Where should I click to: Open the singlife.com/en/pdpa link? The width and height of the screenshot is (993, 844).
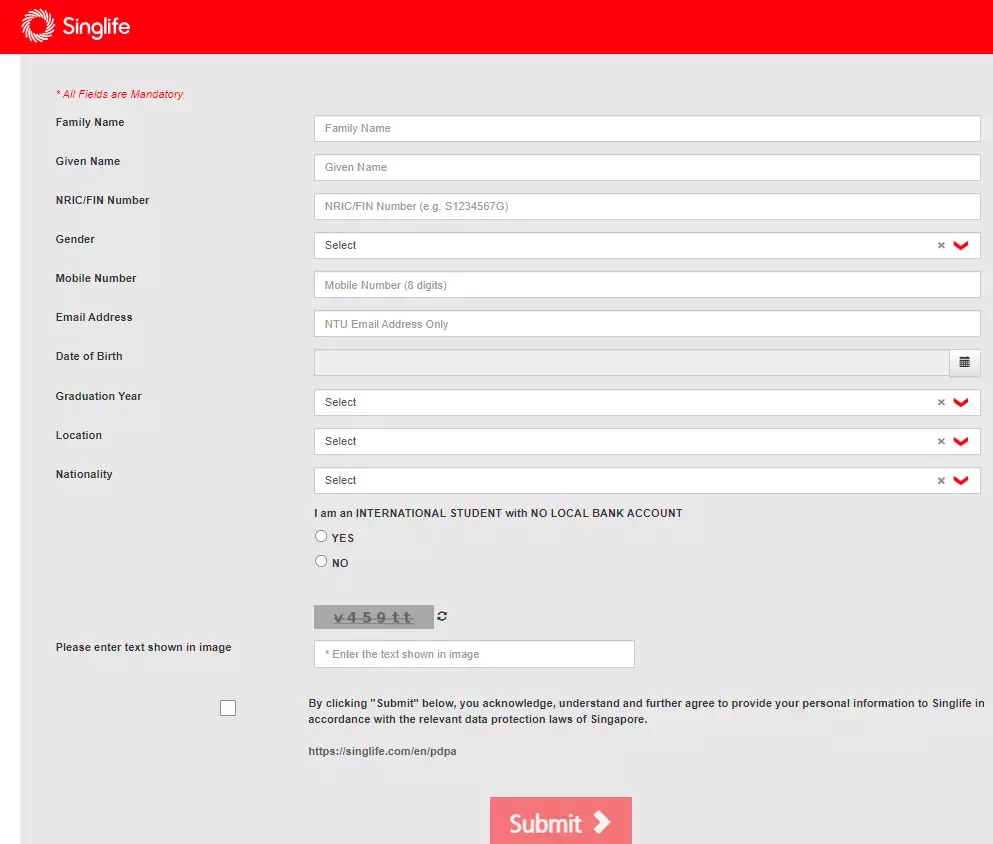(383, 751)
